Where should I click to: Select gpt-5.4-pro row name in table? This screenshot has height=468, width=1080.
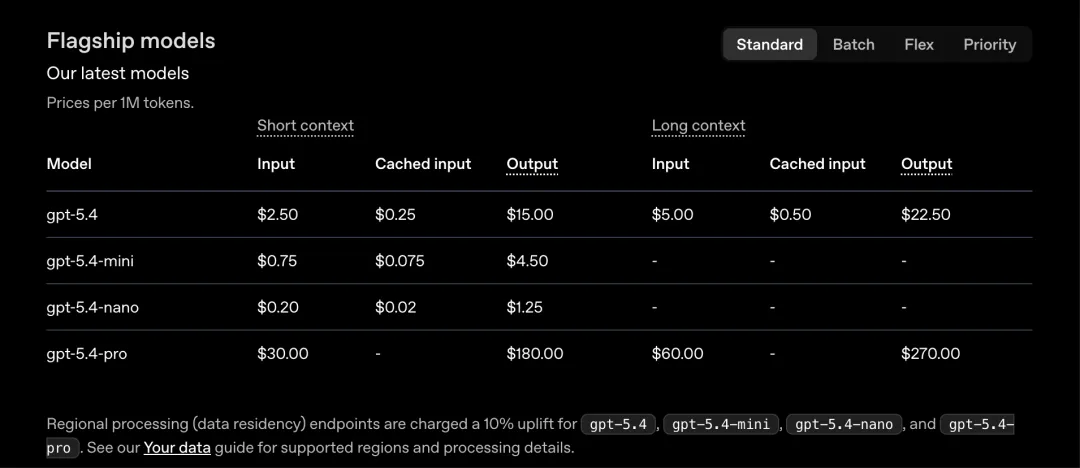tap(86, 353)
